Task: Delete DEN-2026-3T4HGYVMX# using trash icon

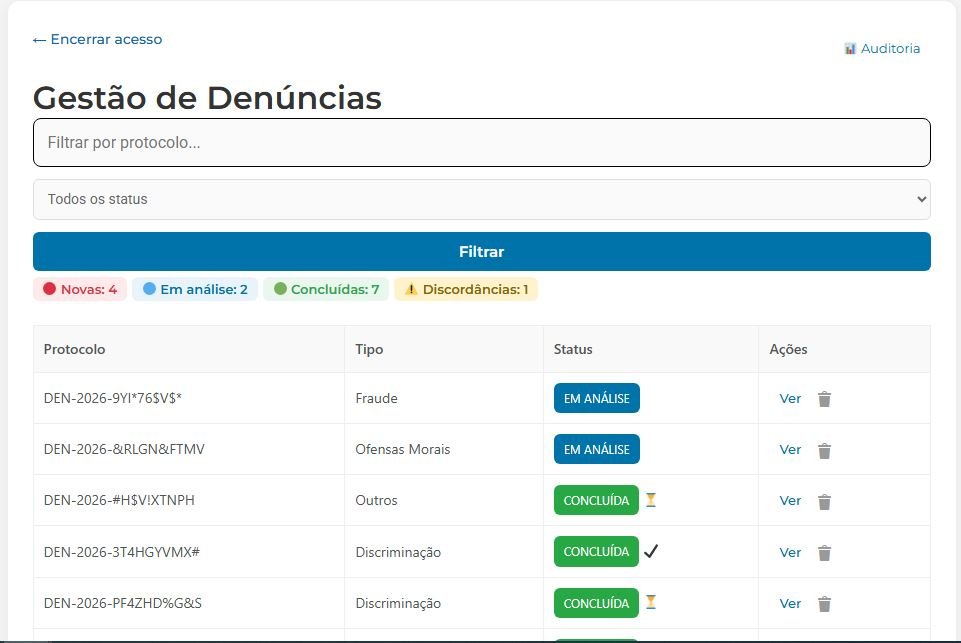Action: pos(824,553)
